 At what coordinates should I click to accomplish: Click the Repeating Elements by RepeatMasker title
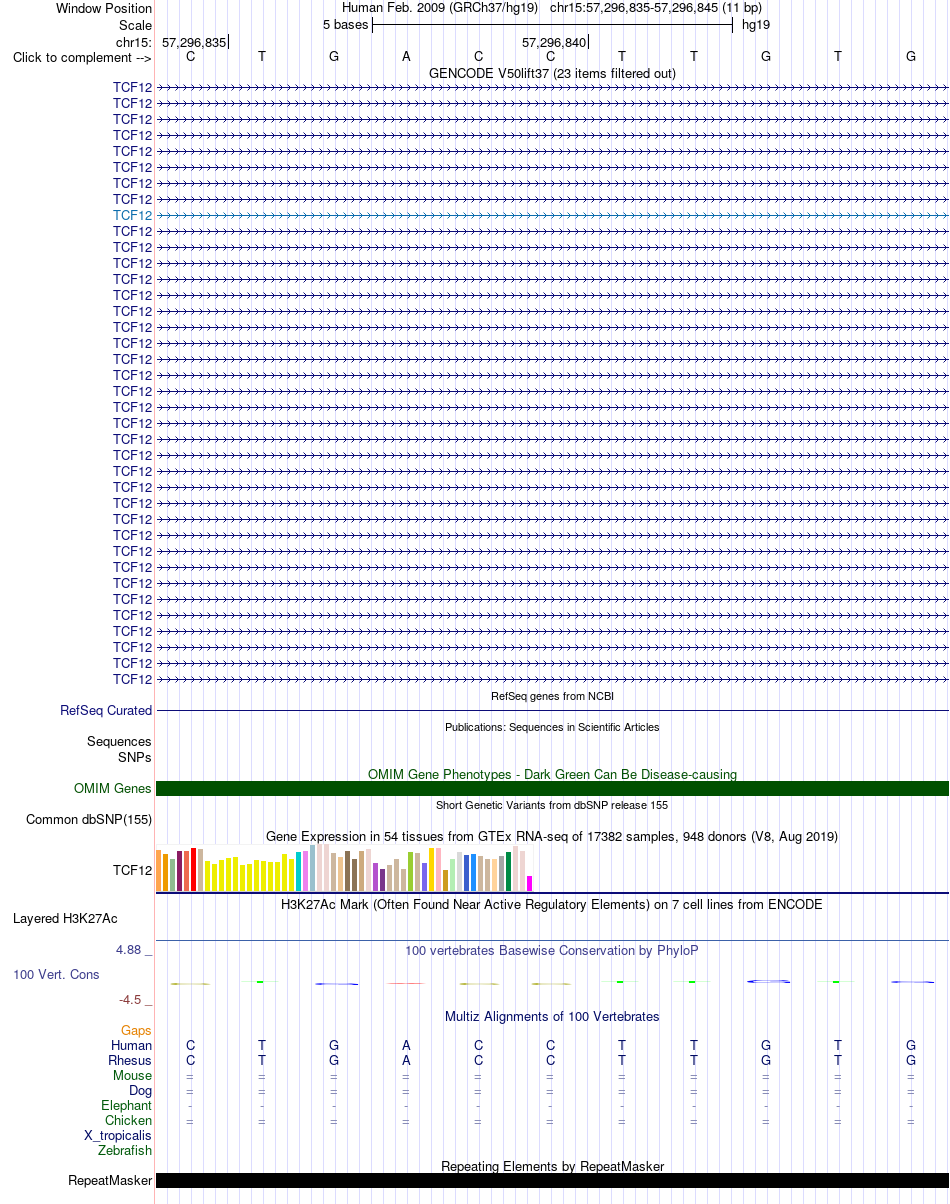coord(552,1166)
